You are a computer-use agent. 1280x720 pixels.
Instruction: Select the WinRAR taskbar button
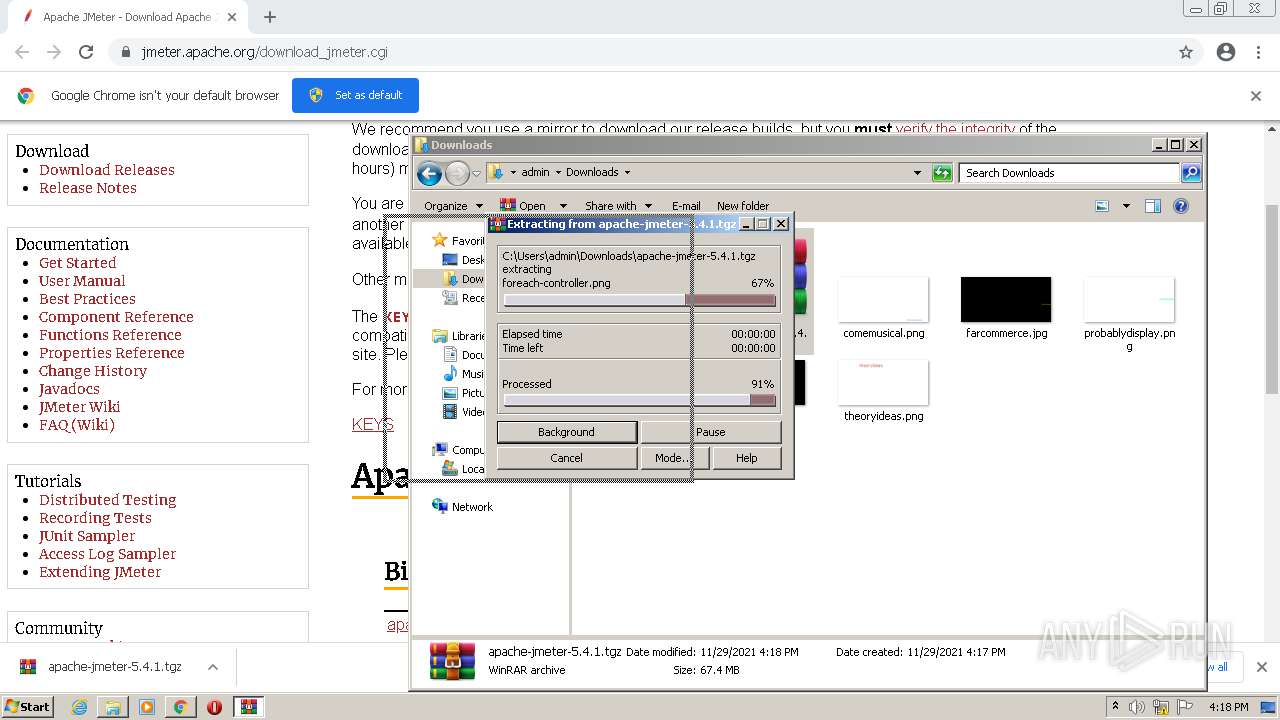coord(248,707)
